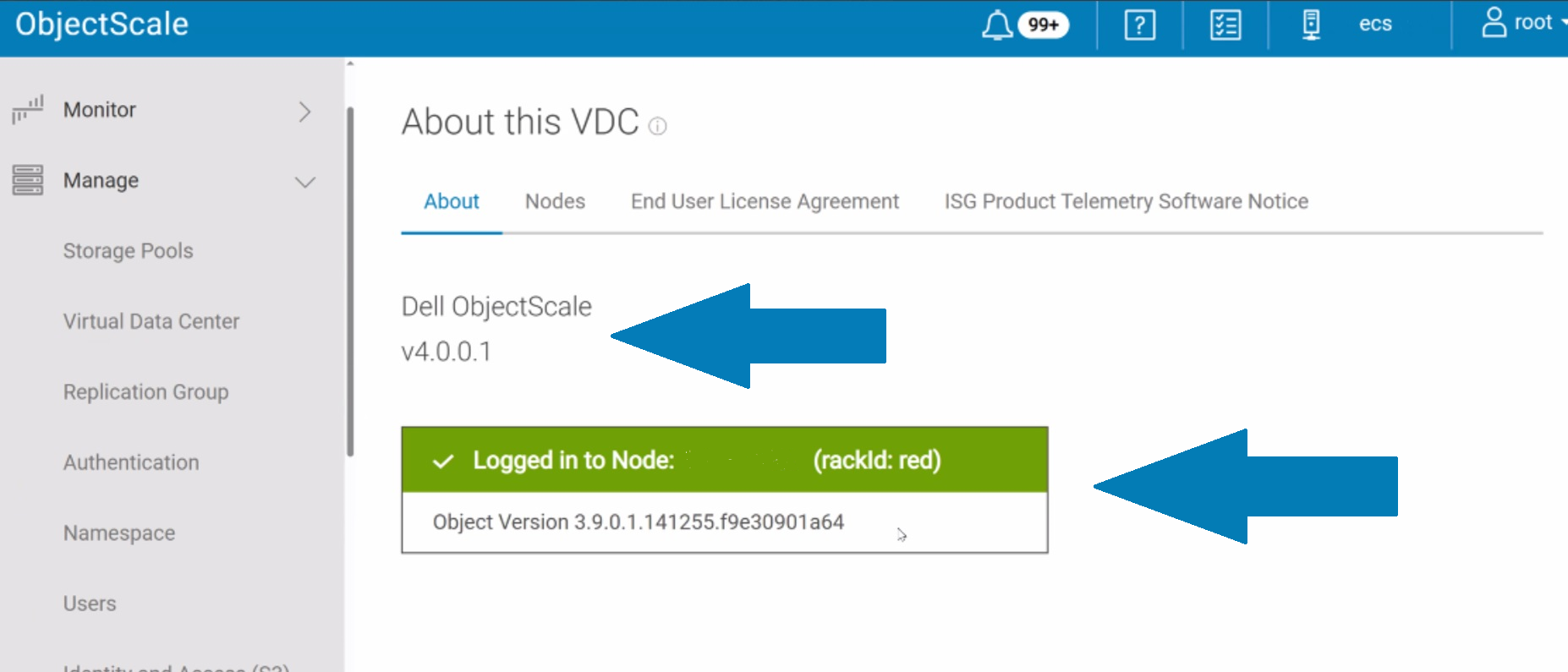Viewport: 1568px width, 672px height.
Task: Go to Storage Pools
Action: pyautogui.click(x=128, y=251)
